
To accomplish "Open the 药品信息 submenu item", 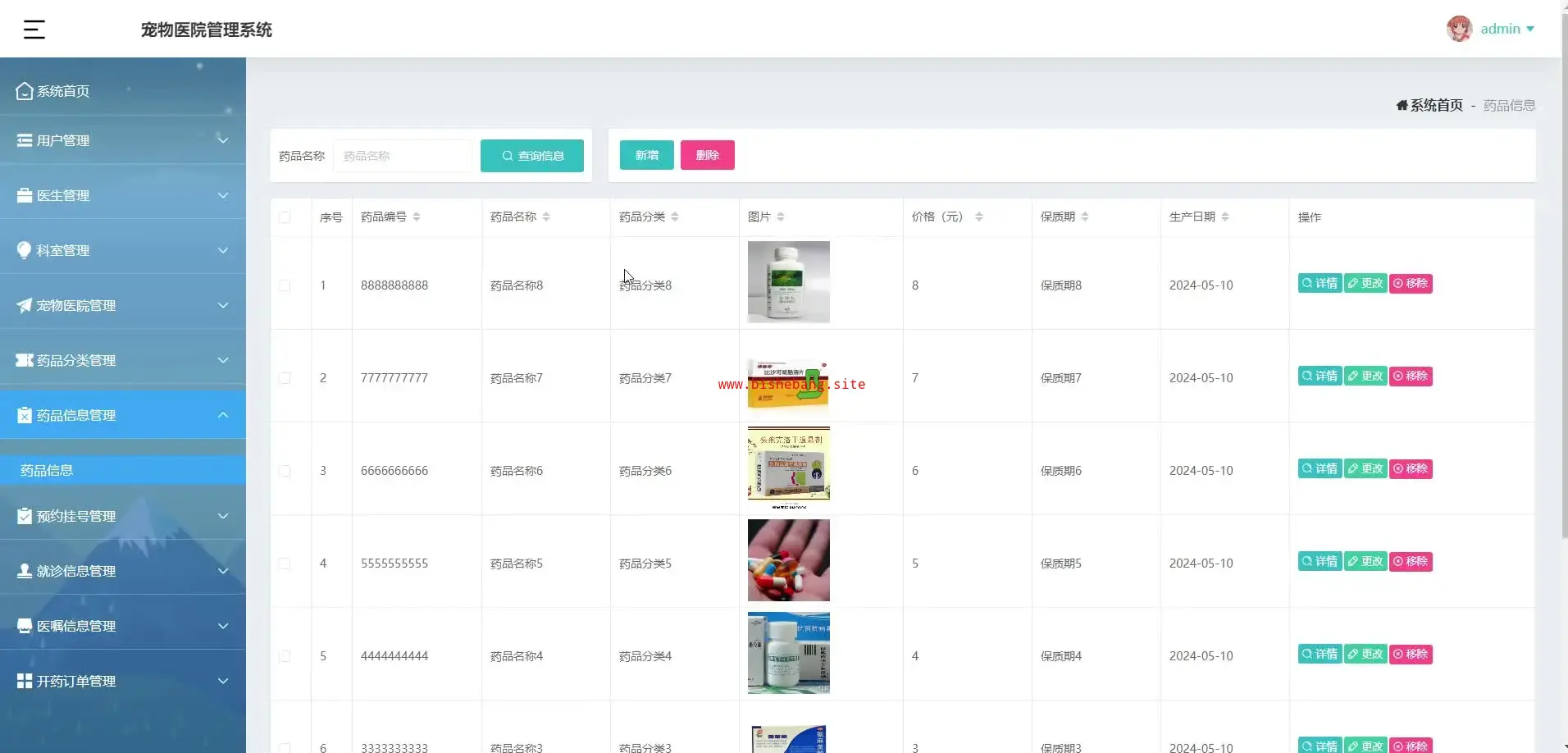I will pyautogui.click(x=123, y=470).
